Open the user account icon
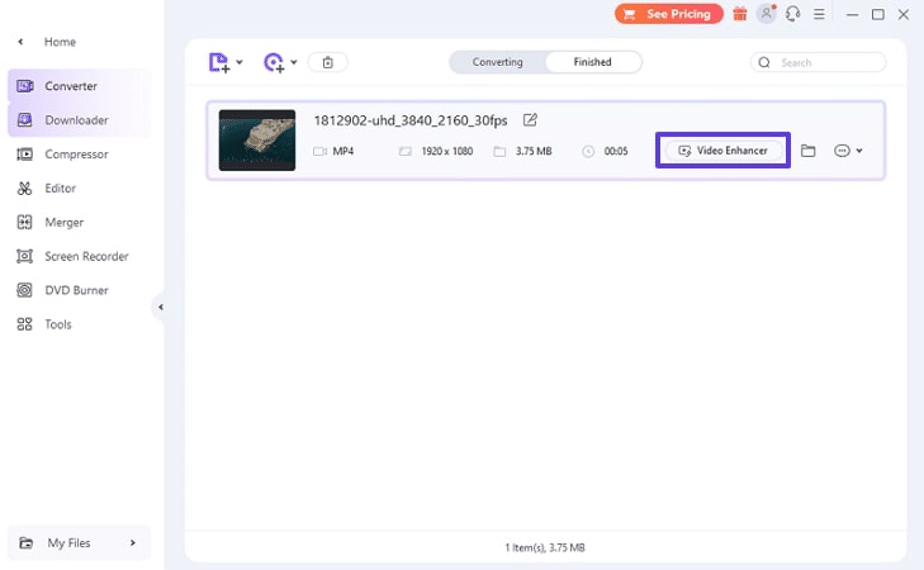 pyautogui.click(x=766, y=14)
